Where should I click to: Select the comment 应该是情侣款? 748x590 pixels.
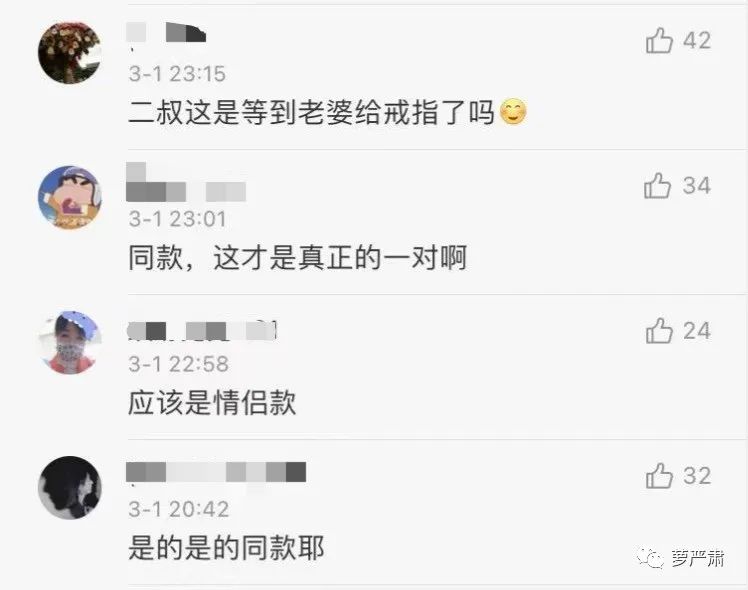pyautogui.click(x=212, y=403)
